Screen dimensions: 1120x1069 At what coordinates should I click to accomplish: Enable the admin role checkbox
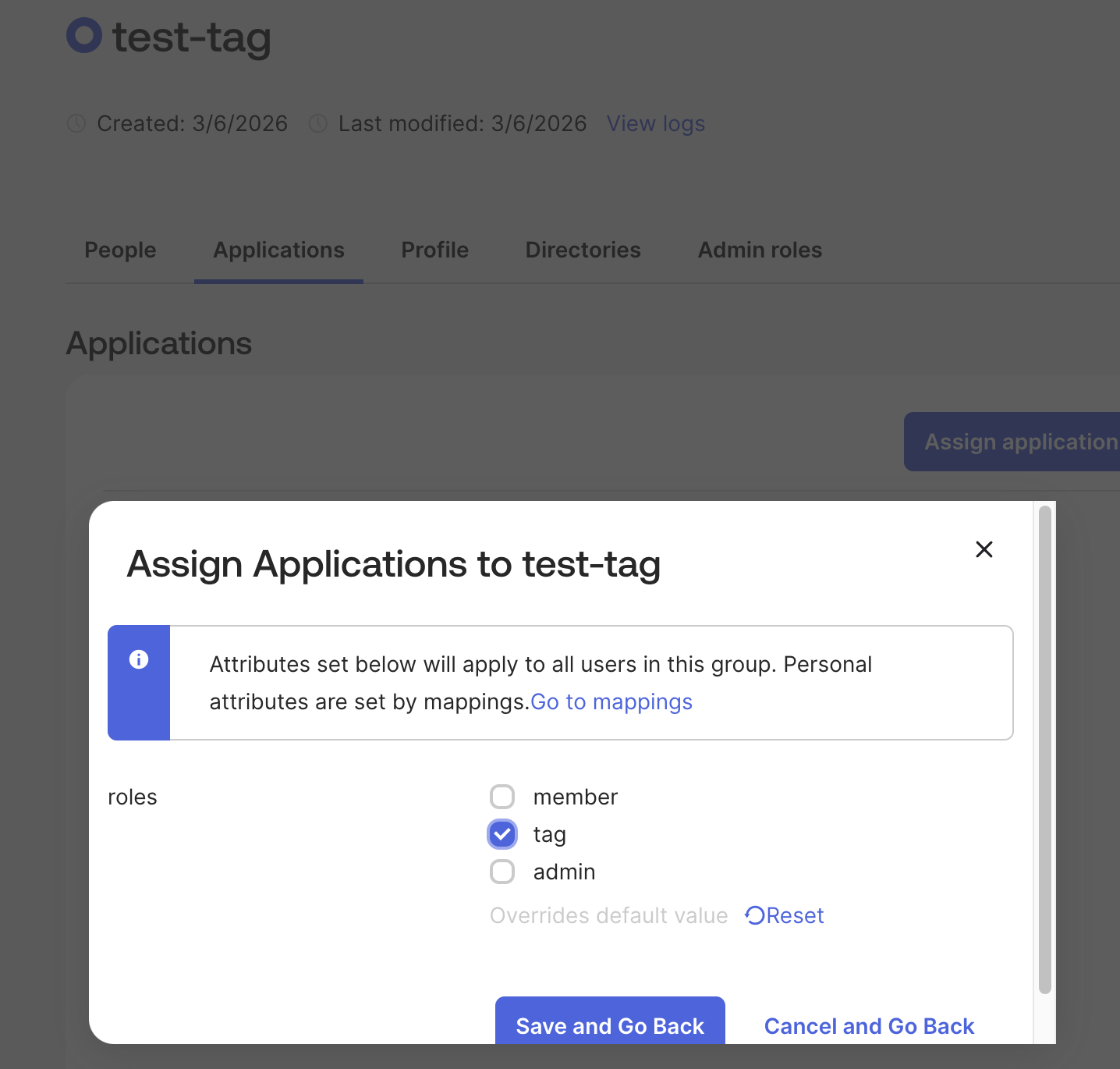click(x=502, y=872)
